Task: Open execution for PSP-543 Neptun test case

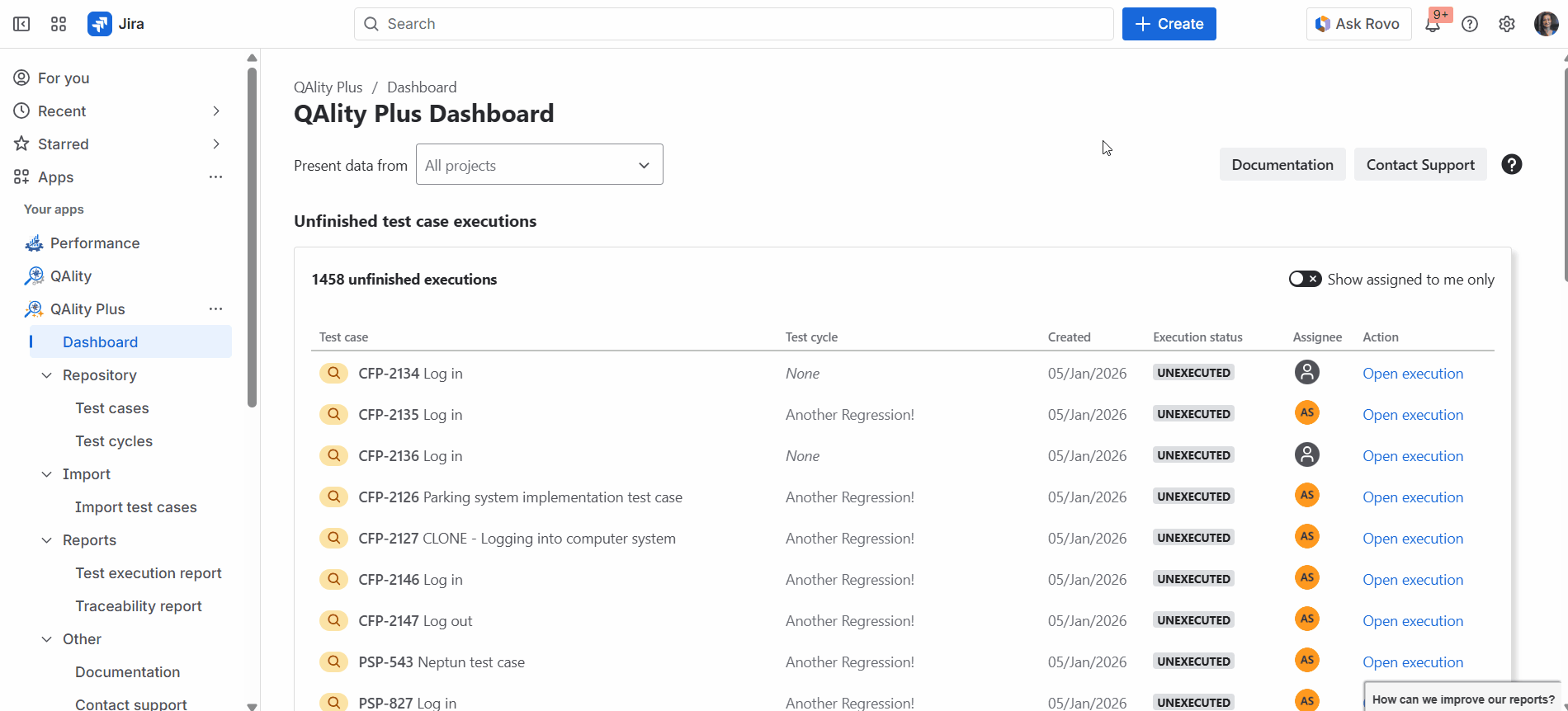Action: [x=1413, y=662]
